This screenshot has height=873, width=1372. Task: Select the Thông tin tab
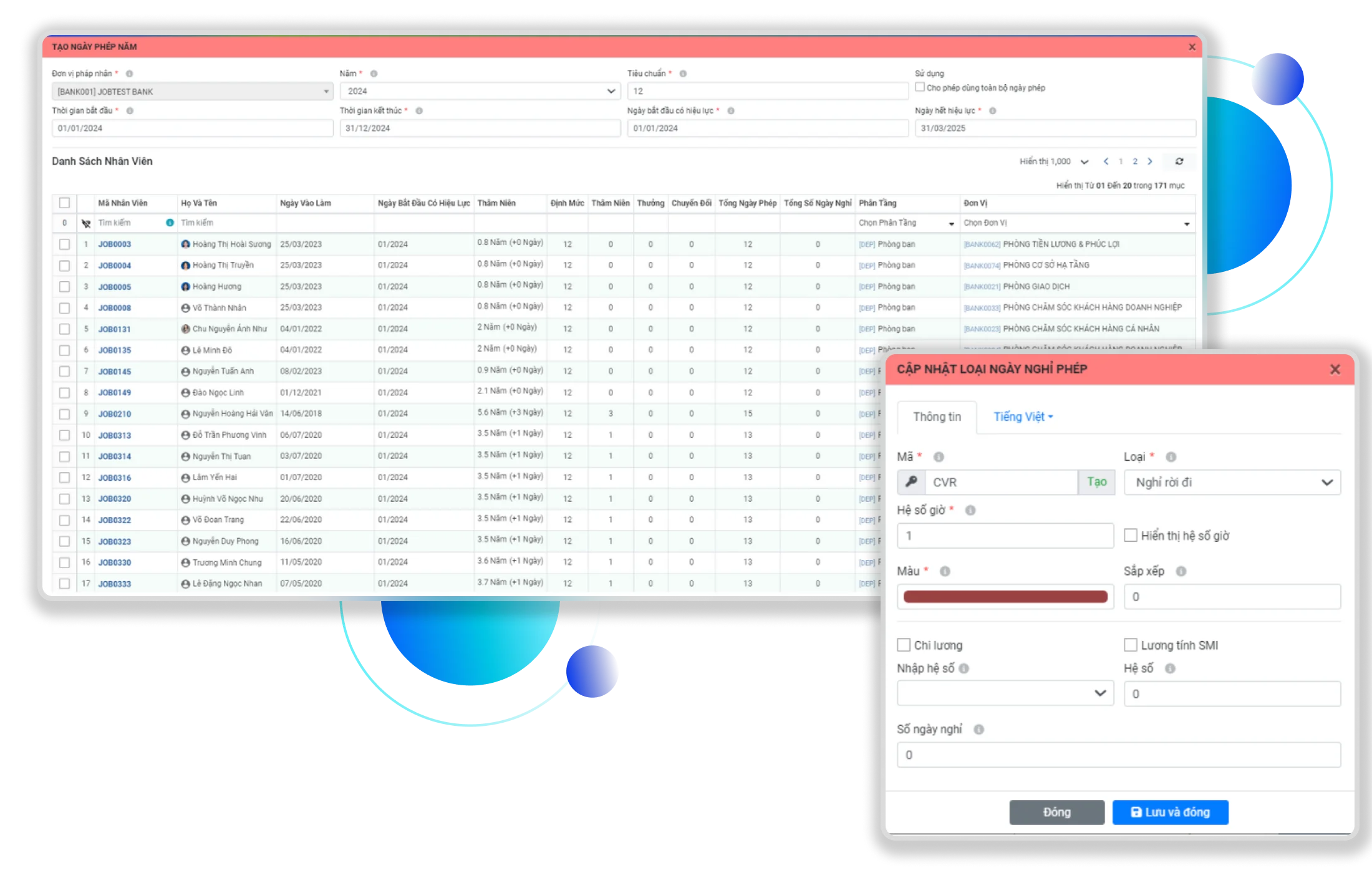(937, 417)
